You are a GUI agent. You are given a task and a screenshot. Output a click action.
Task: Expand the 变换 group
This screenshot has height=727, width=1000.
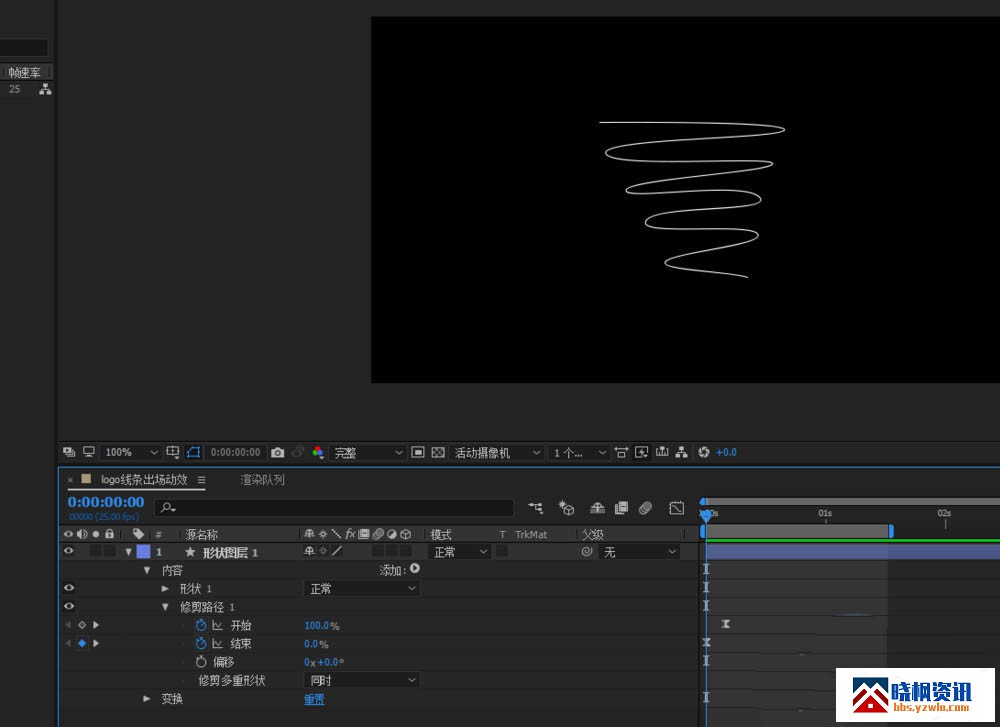pos(147,699)
